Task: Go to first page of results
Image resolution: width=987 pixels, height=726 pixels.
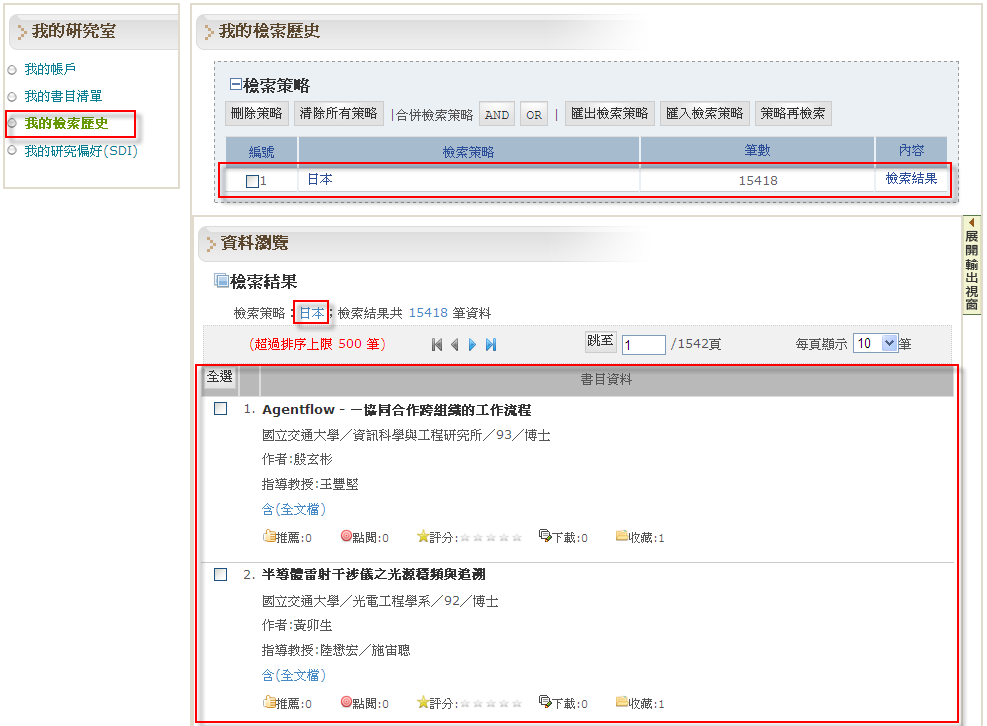Action: (x=437, y=345)
